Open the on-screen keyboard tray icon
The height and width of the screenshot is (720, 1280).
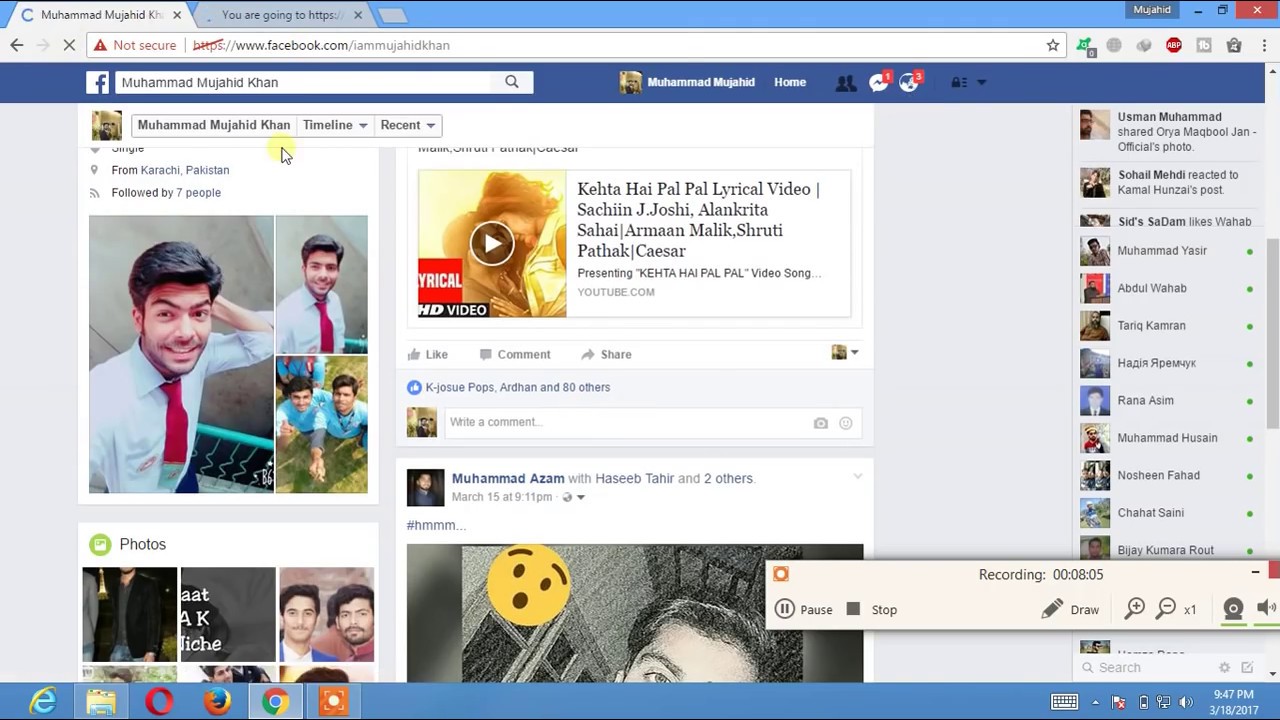(1064, 702)
